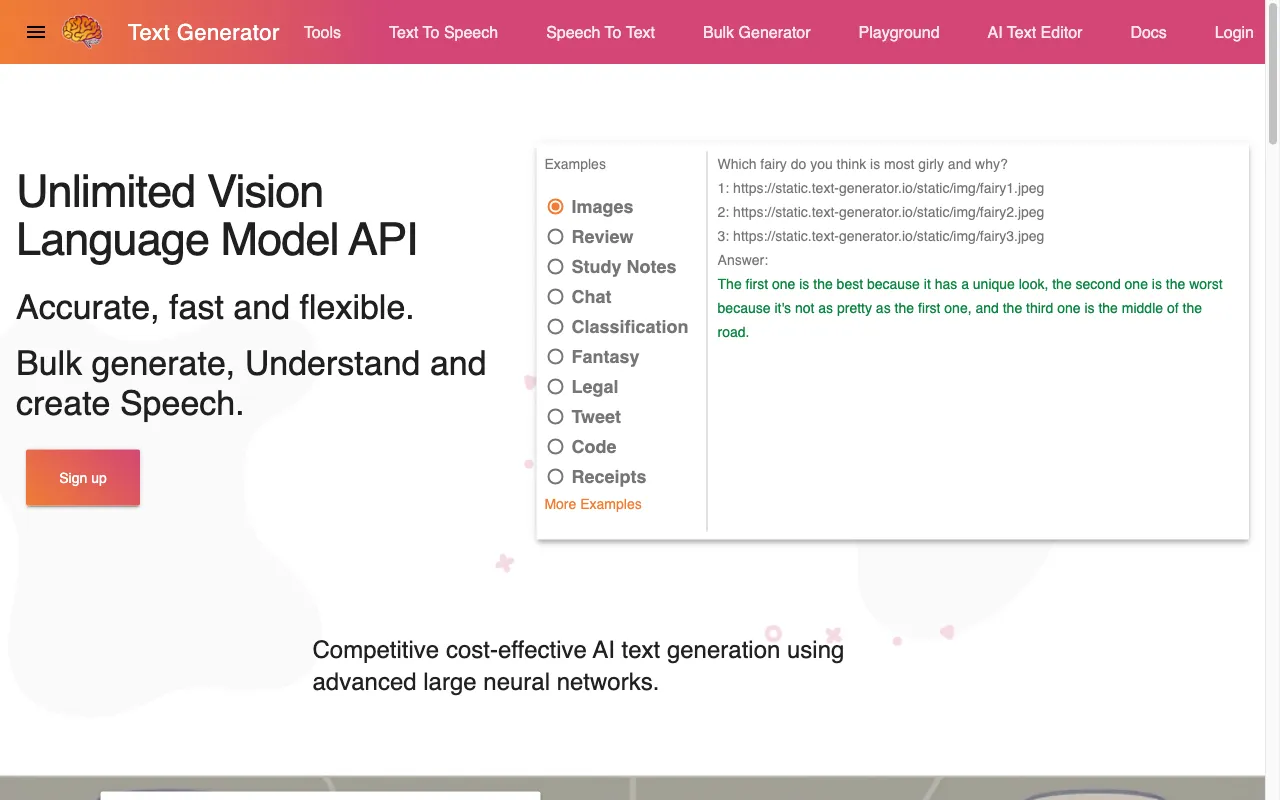This screenshot has width=1280, height=800.
Task: Click the brain logo icon
Action: point(82,32)
